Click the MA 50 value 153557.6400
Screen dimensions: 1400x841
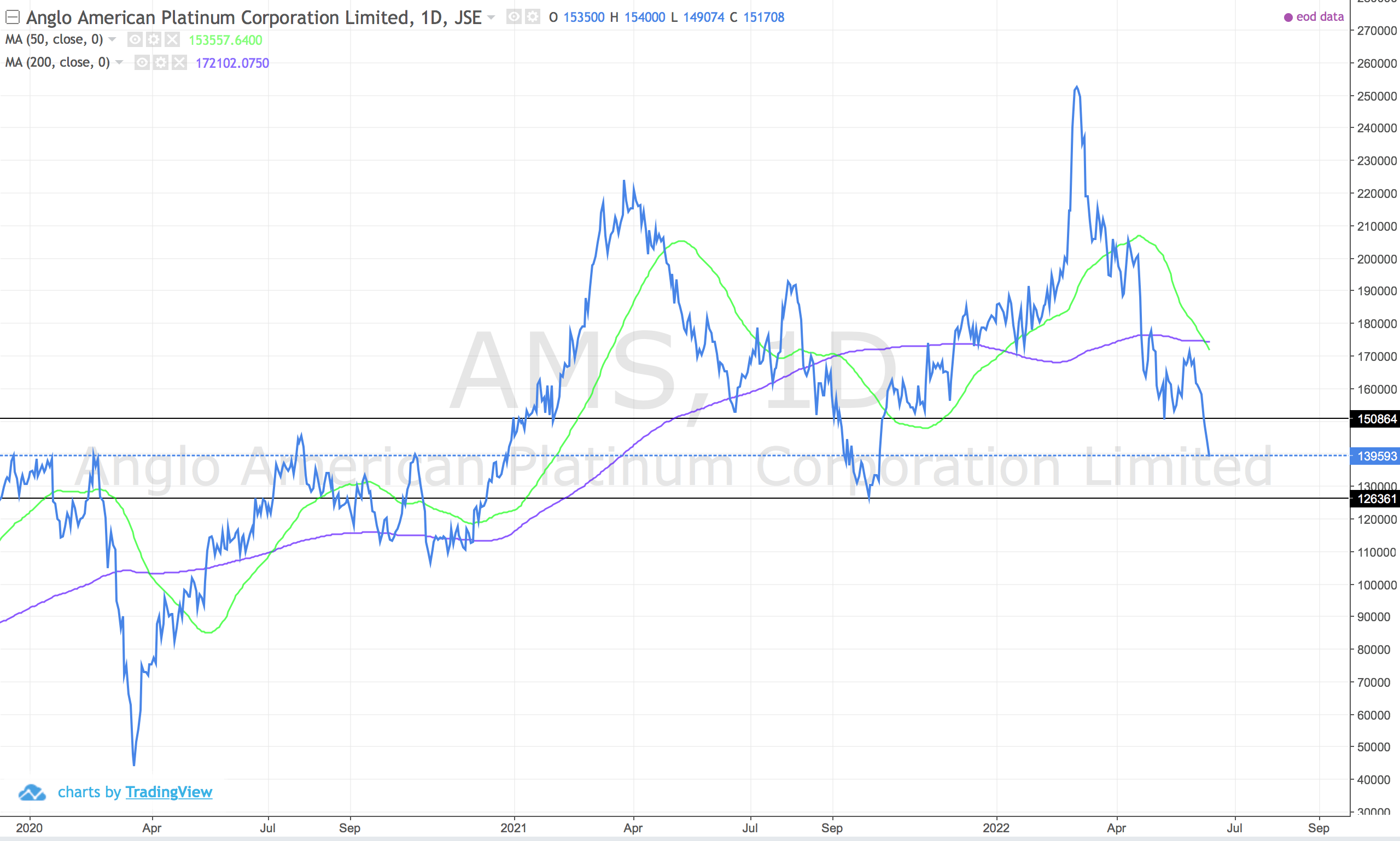[x=225, y=40]
